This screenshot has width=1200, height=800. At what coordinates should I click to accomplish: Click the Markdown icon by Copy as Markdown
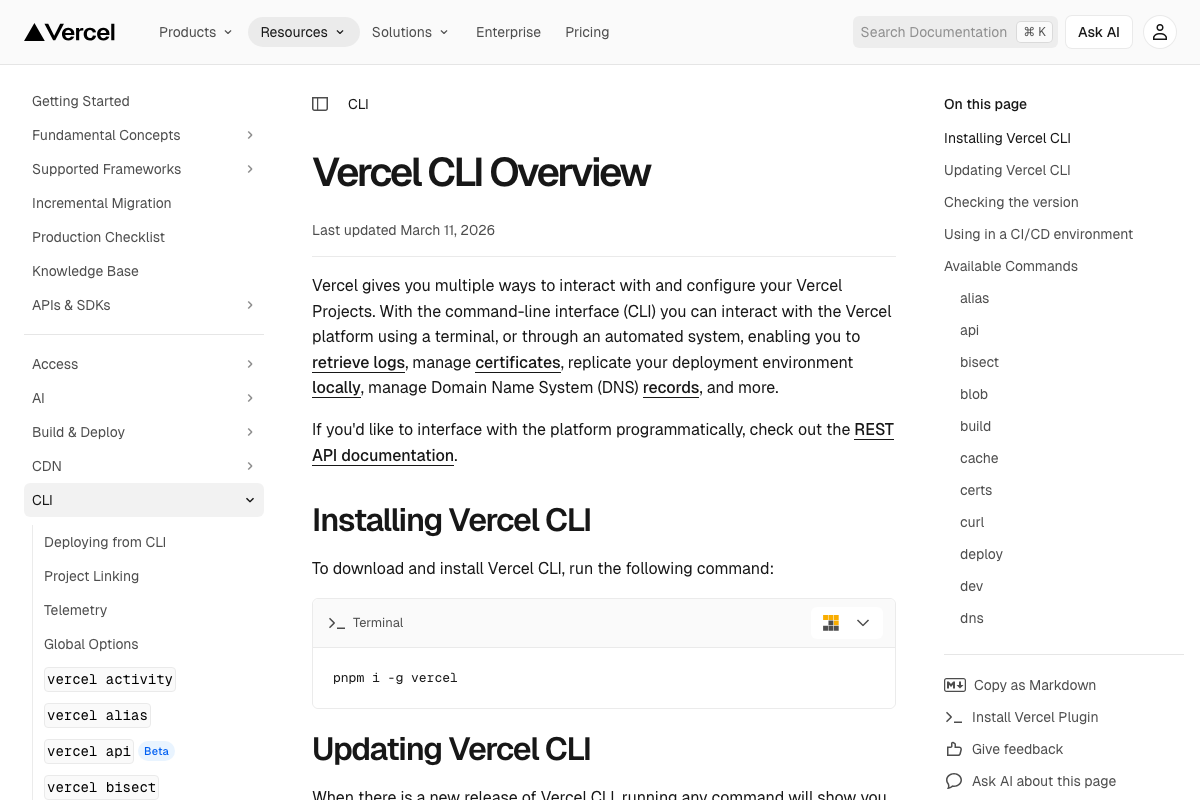955,685
